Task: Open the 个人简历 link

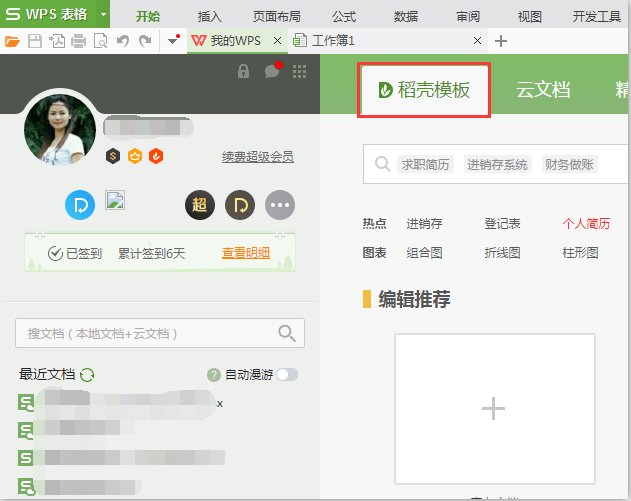Action: (586, 223)
